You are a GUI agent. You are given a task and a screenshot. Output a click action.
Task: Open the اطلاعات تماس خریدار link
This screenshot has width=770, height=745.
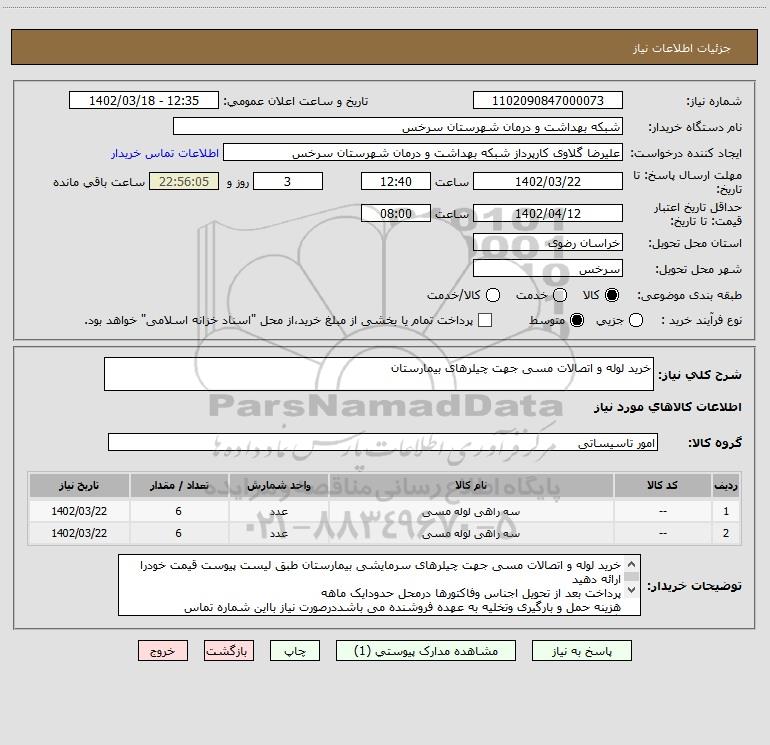pyautogui.click(x=165, y=153)
